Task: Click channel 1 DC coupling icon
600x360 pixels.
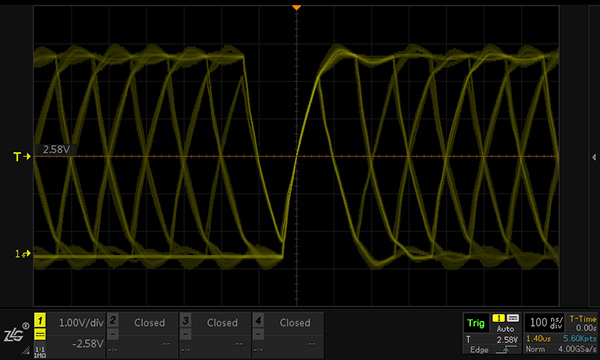Action: tap(40, 335)
